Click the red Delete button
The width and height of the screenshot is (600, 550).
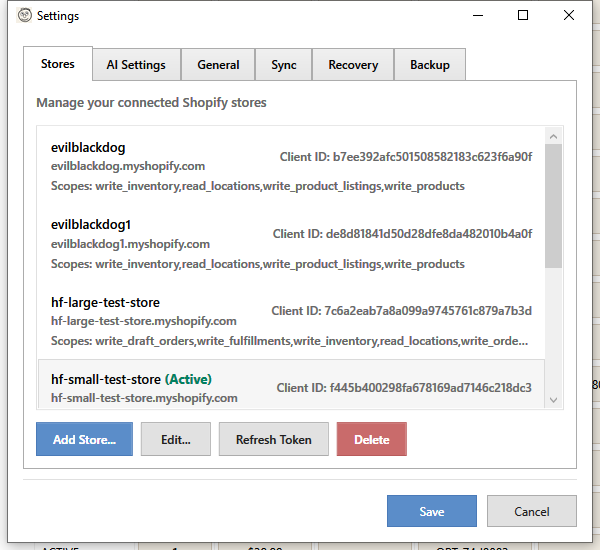point(372,439)
